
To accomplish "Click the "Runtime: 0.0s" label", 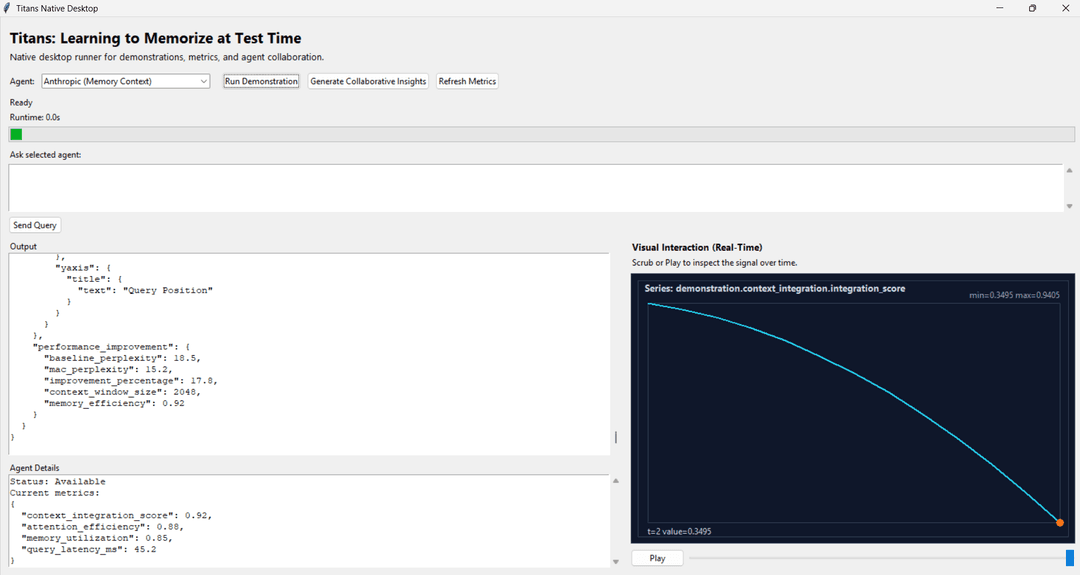I will (x=35, y=117).
